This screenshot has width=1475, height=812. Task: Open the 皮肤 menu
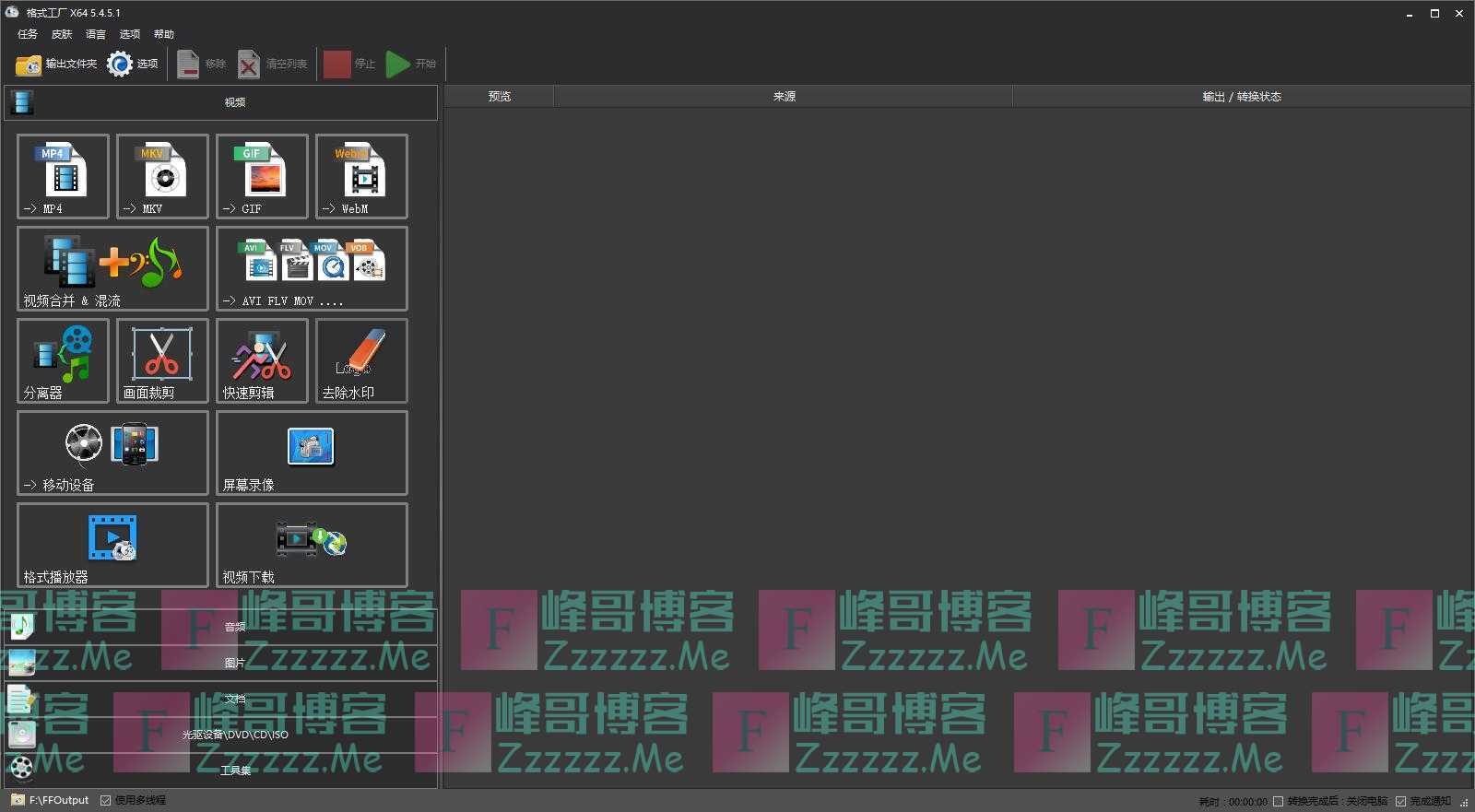(62, 34)
